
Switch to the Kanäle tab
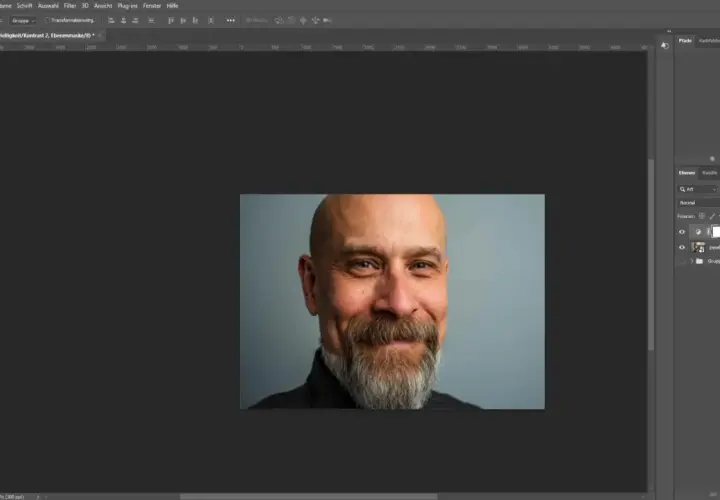[x=709, y=173]
